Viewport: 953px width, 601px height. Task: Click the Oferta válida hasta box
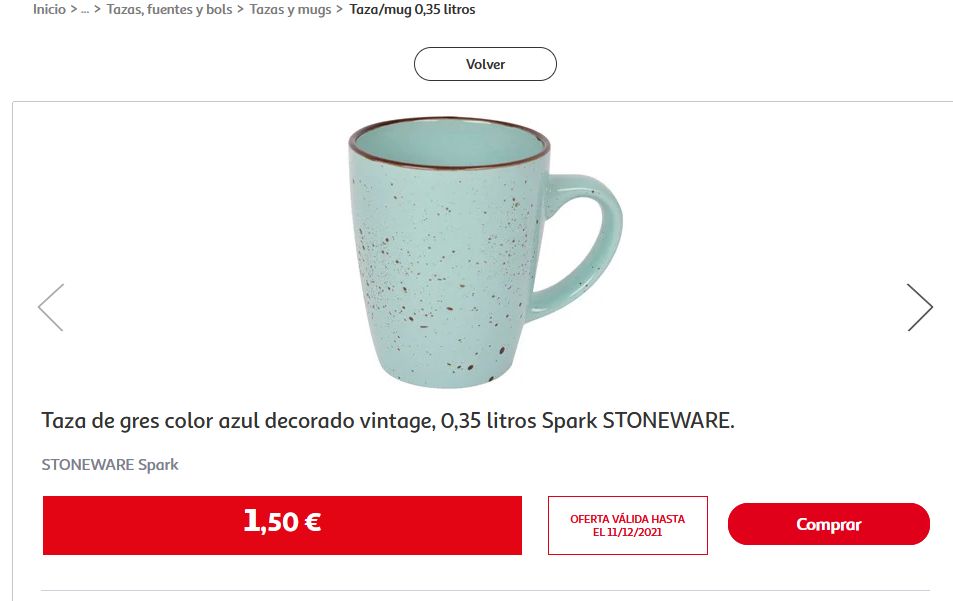tap(628, 525)
